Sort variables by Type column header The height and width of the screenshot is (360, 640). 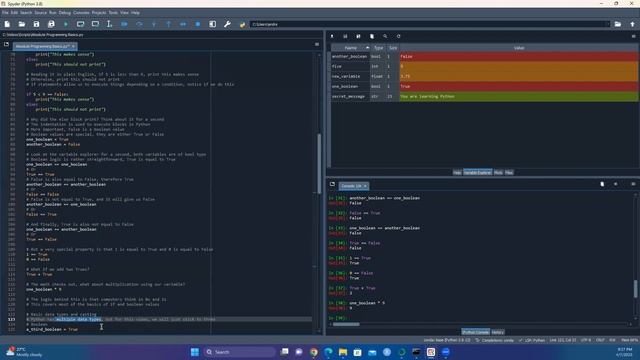(378, 48)
